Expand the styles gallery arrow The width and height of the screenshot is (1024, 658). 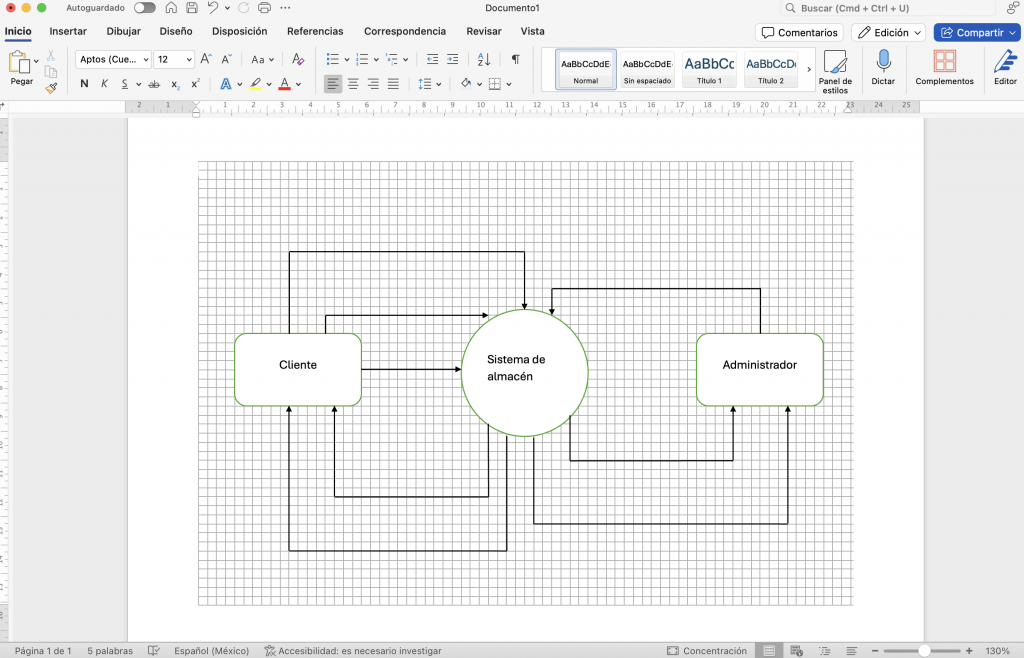click(x=809, y=69)
